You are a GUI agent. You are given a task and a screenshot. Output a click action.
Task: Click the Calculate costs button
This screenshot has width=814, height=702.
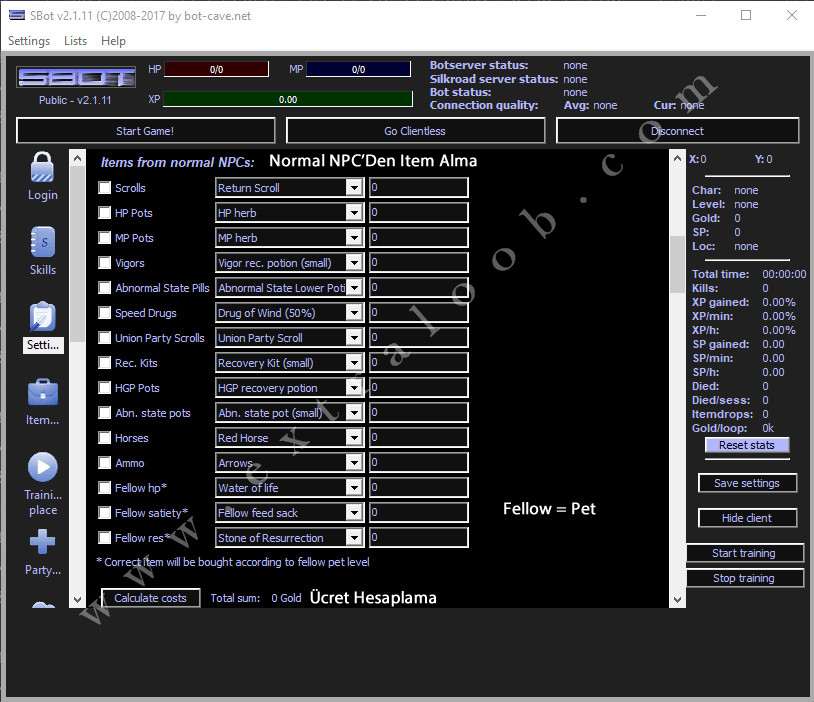tap(150, 598)
